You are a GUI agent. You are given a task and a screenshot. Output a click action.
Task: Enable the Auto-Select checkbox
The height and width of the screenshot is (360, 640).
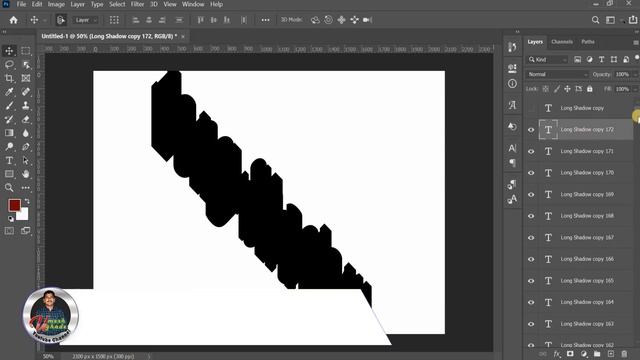click(61, 20)
